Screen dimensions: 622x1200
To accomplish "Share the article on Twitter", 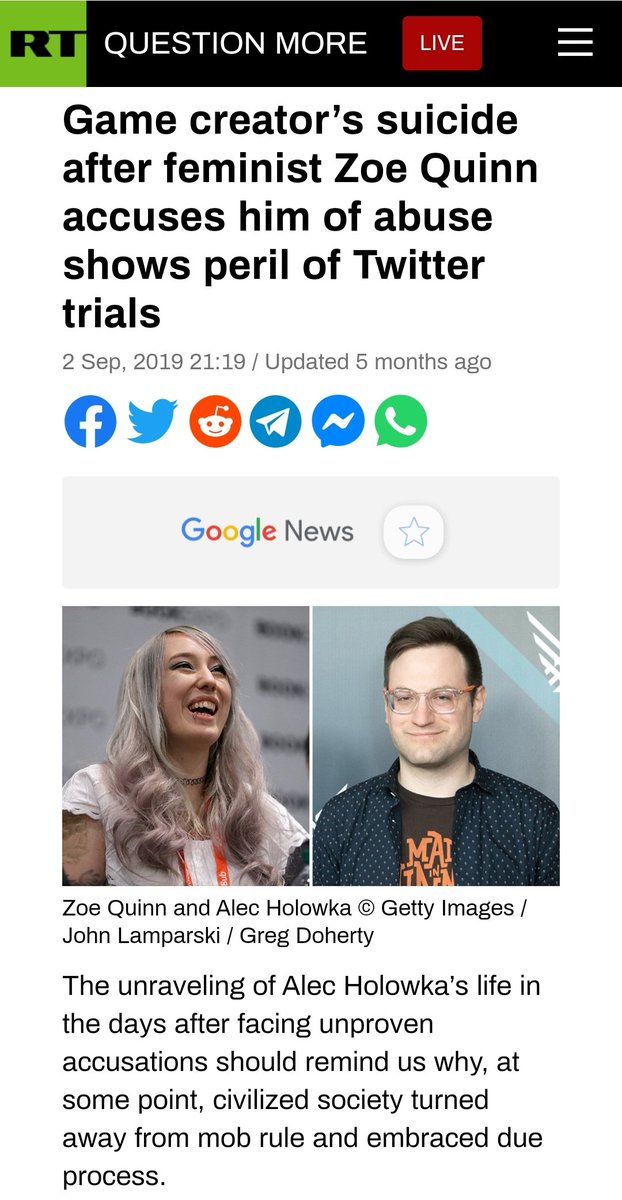I will 153,421.
